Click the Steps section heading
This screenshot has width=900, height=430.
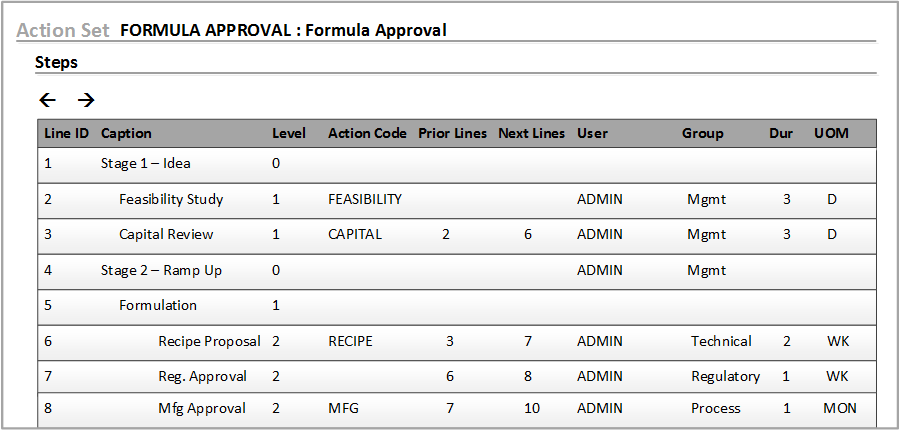point(56,62)
